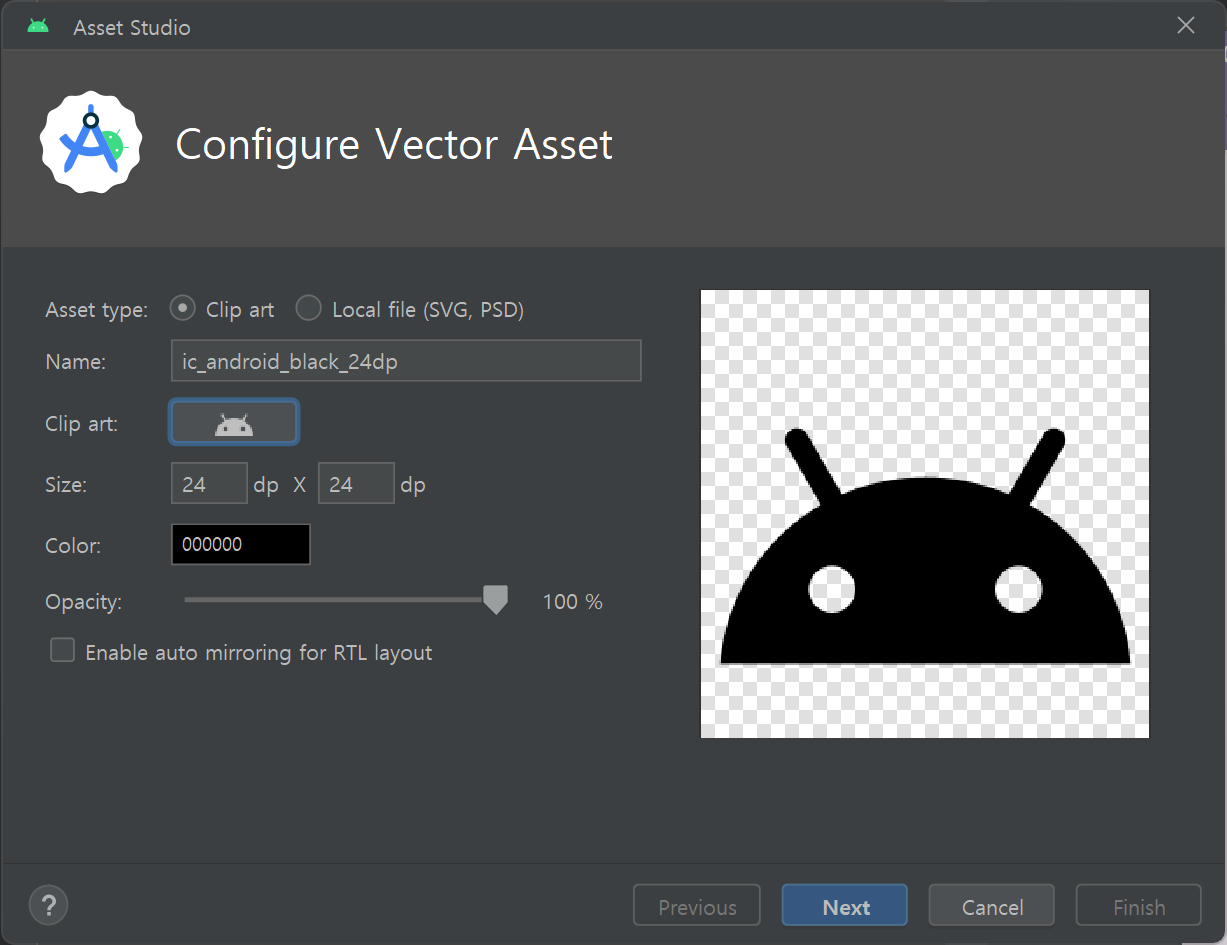Open the clip art Android icon picker

coord(234,423)
